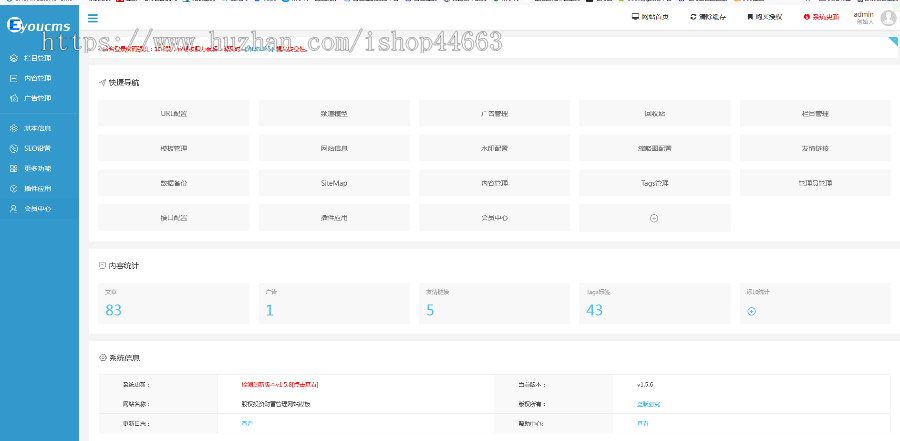Open the 接口配置 quick navigation tile

point(173,218)
